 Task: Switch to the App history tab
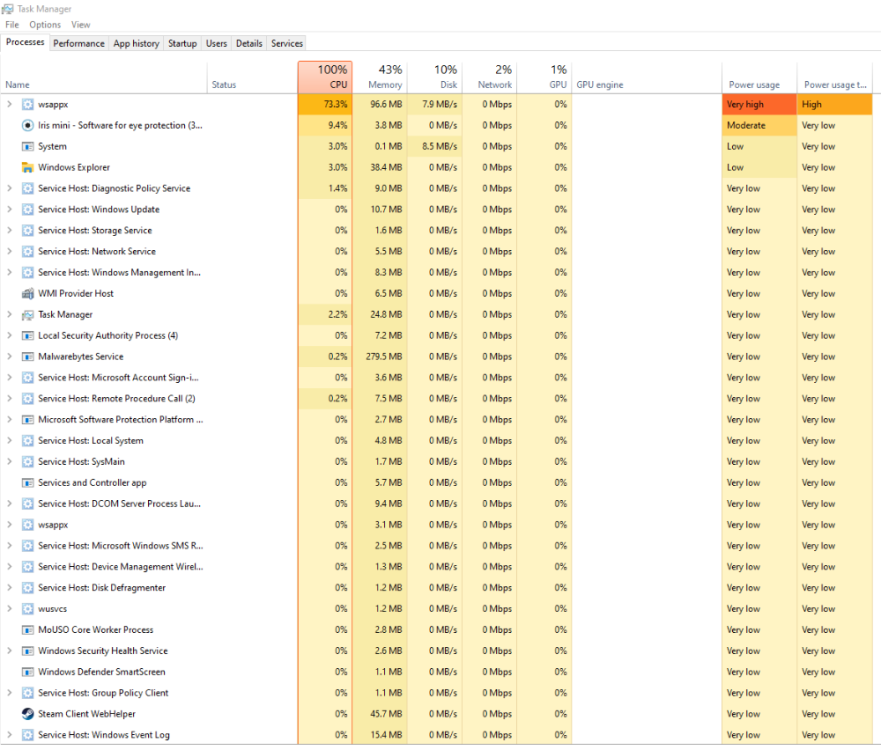[137, 43]
